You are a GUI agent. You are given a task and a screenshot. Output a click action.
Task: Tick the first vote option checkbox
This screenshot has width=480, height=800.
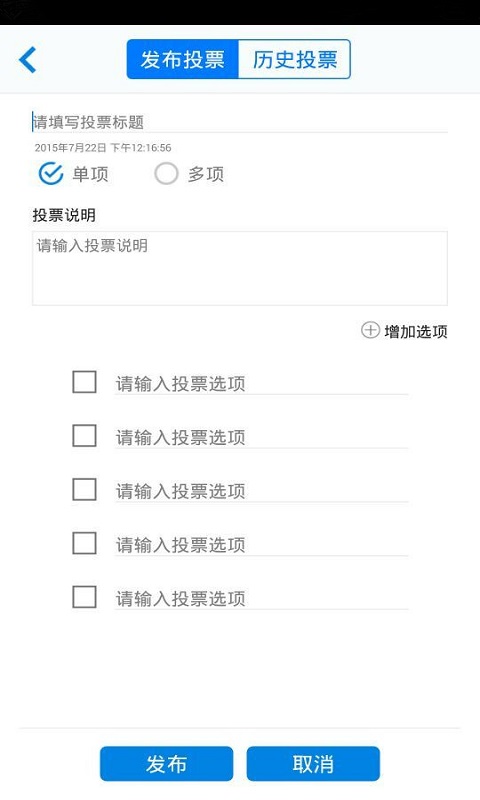point(84,382)
